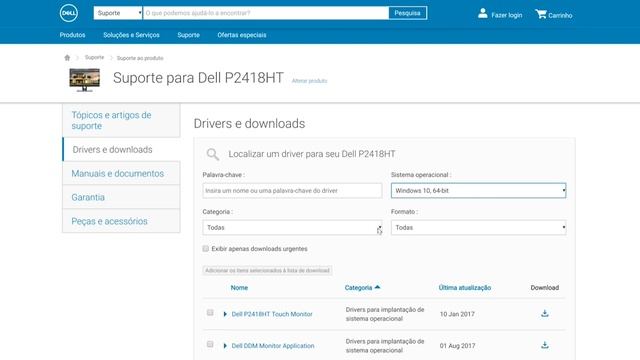Open the Categoria dropdown set to Todas
Viewport: 640px width, 360px height.
[x=292, y=227]
